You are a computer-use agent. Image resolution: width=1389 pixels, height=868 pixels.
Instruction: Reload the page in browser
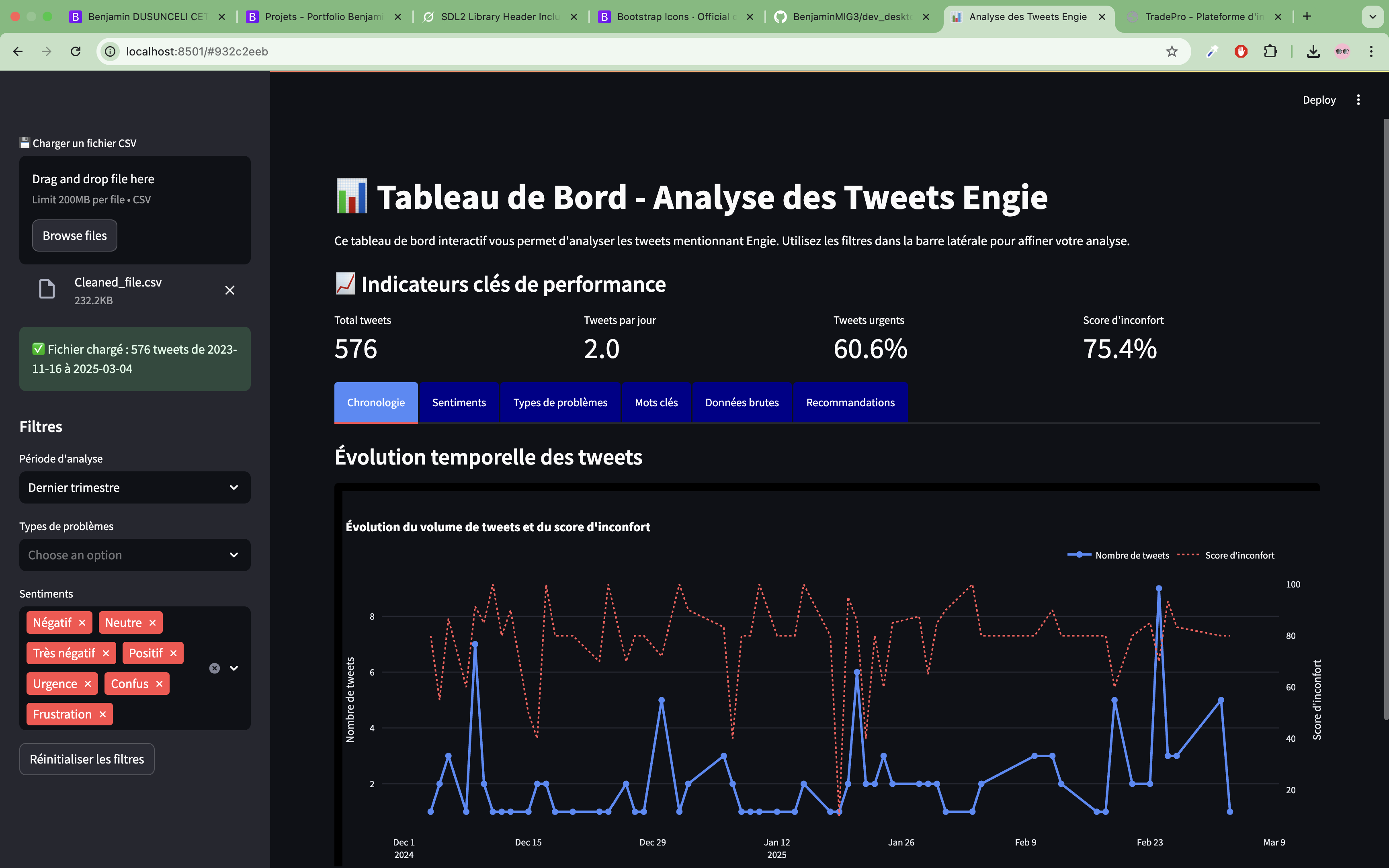click(76, 52)
